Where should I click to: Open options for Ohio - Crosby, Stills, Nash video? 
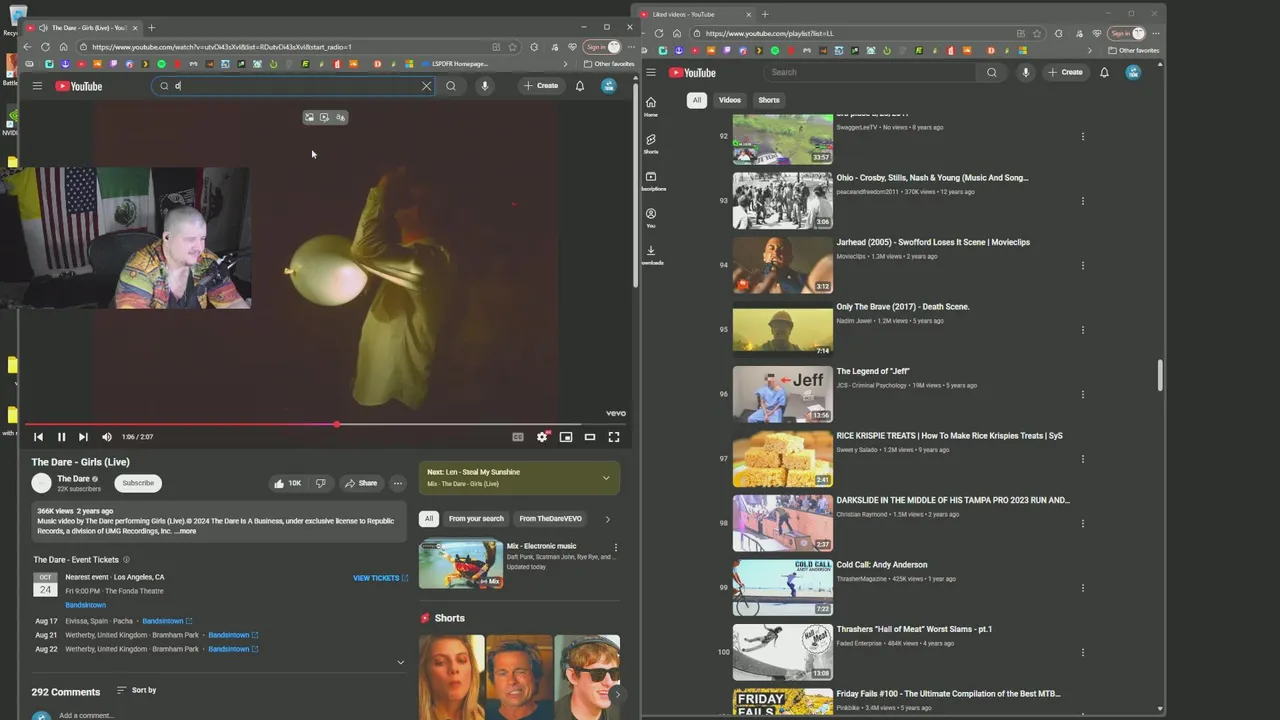1082,201
